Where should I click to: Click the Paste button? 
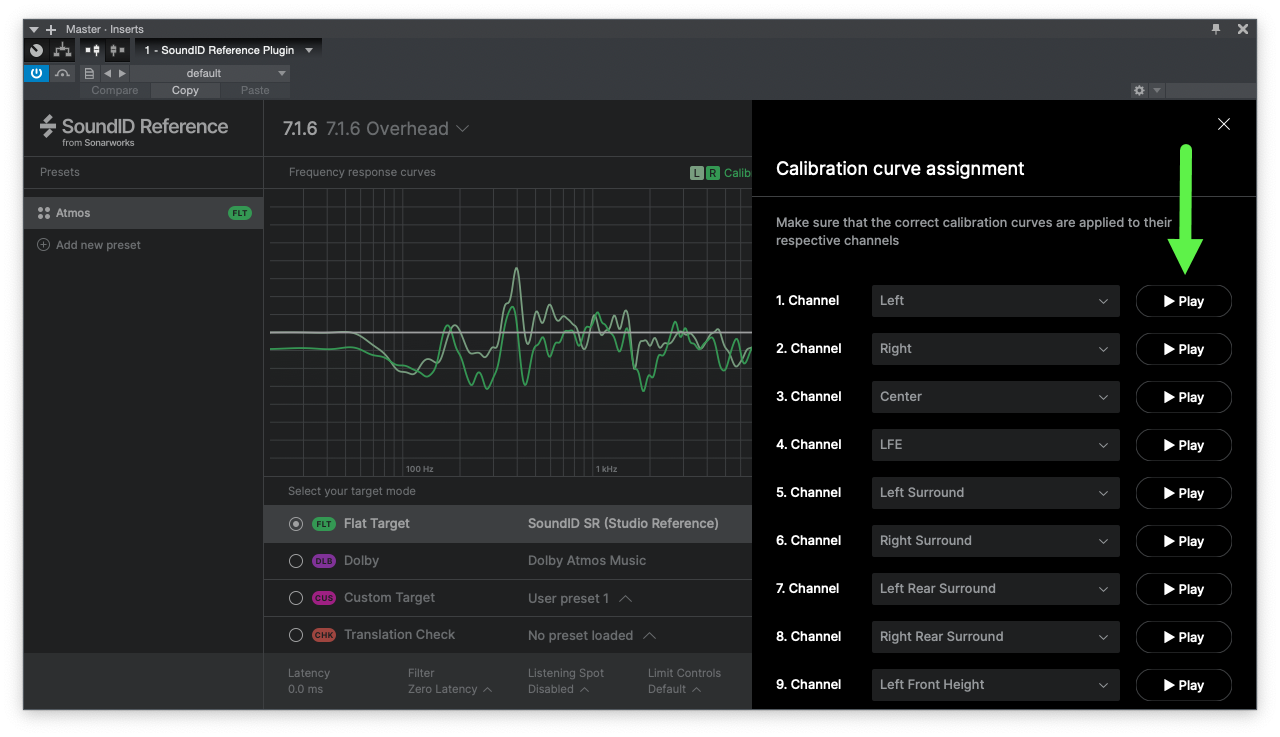[x=255, y=90]
